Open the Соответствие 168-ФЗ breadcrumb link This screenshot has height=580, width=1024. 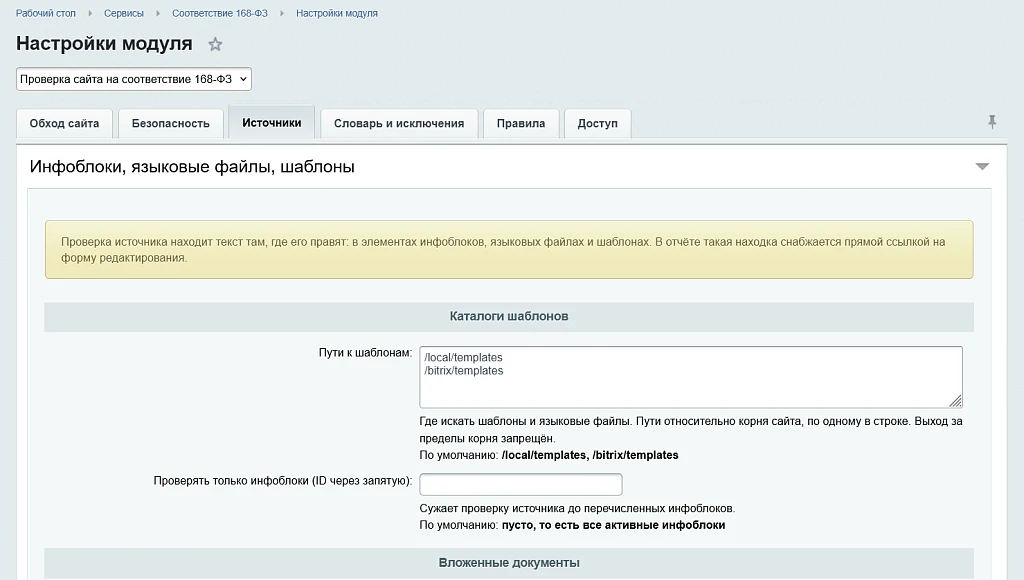click(219, 13)
